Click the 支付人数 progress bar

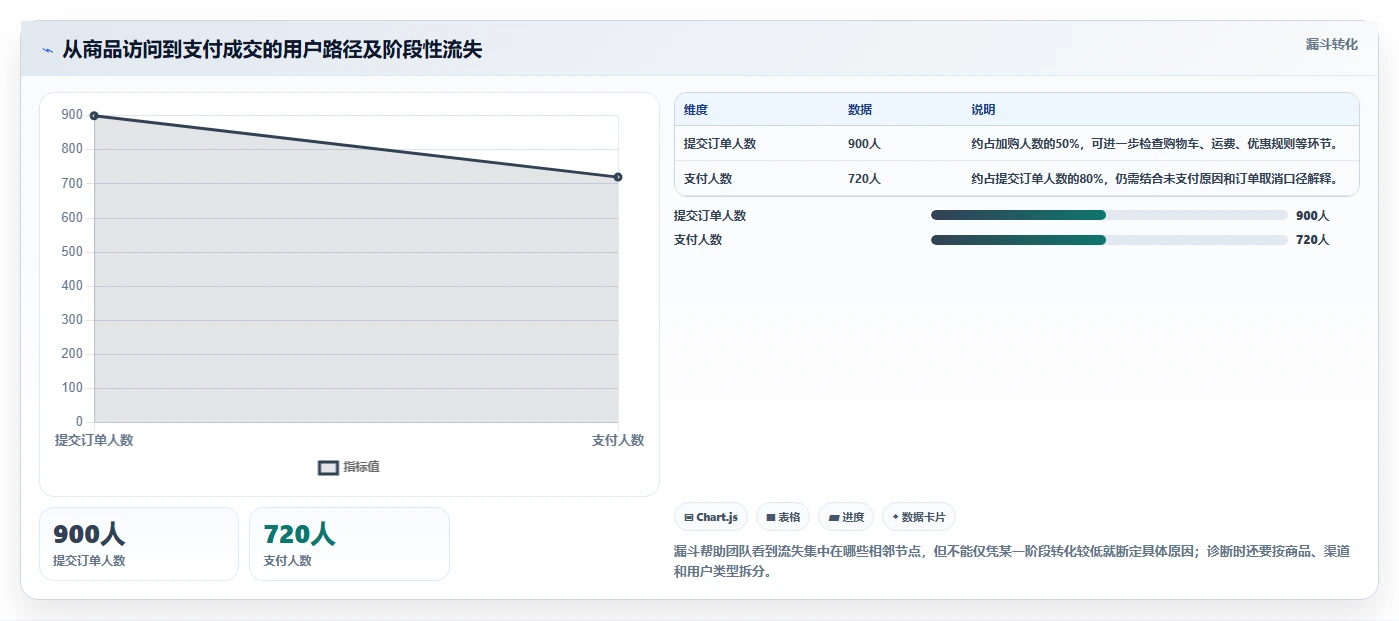[1109, 240]
